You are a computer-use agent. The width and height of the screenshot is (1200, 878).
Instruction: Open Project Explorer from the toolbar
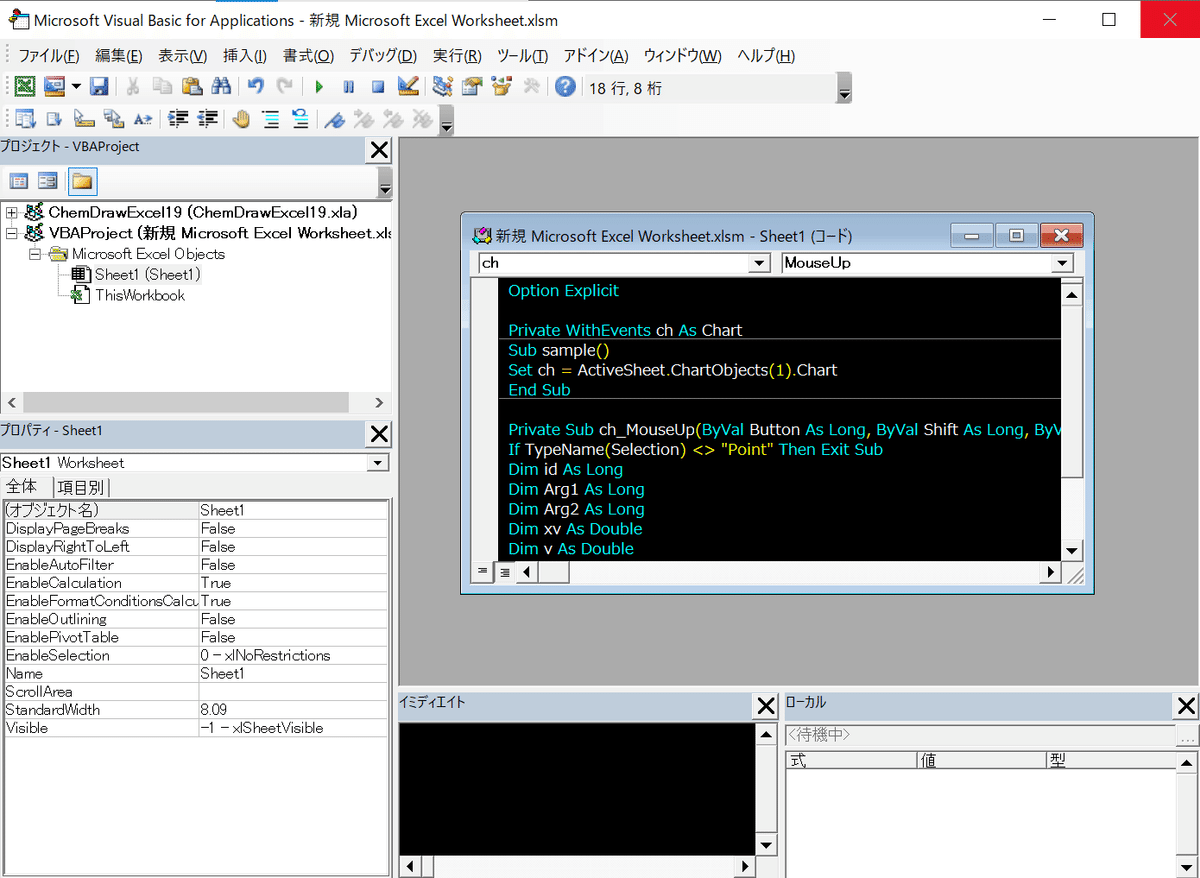click(x=442, y=87)
